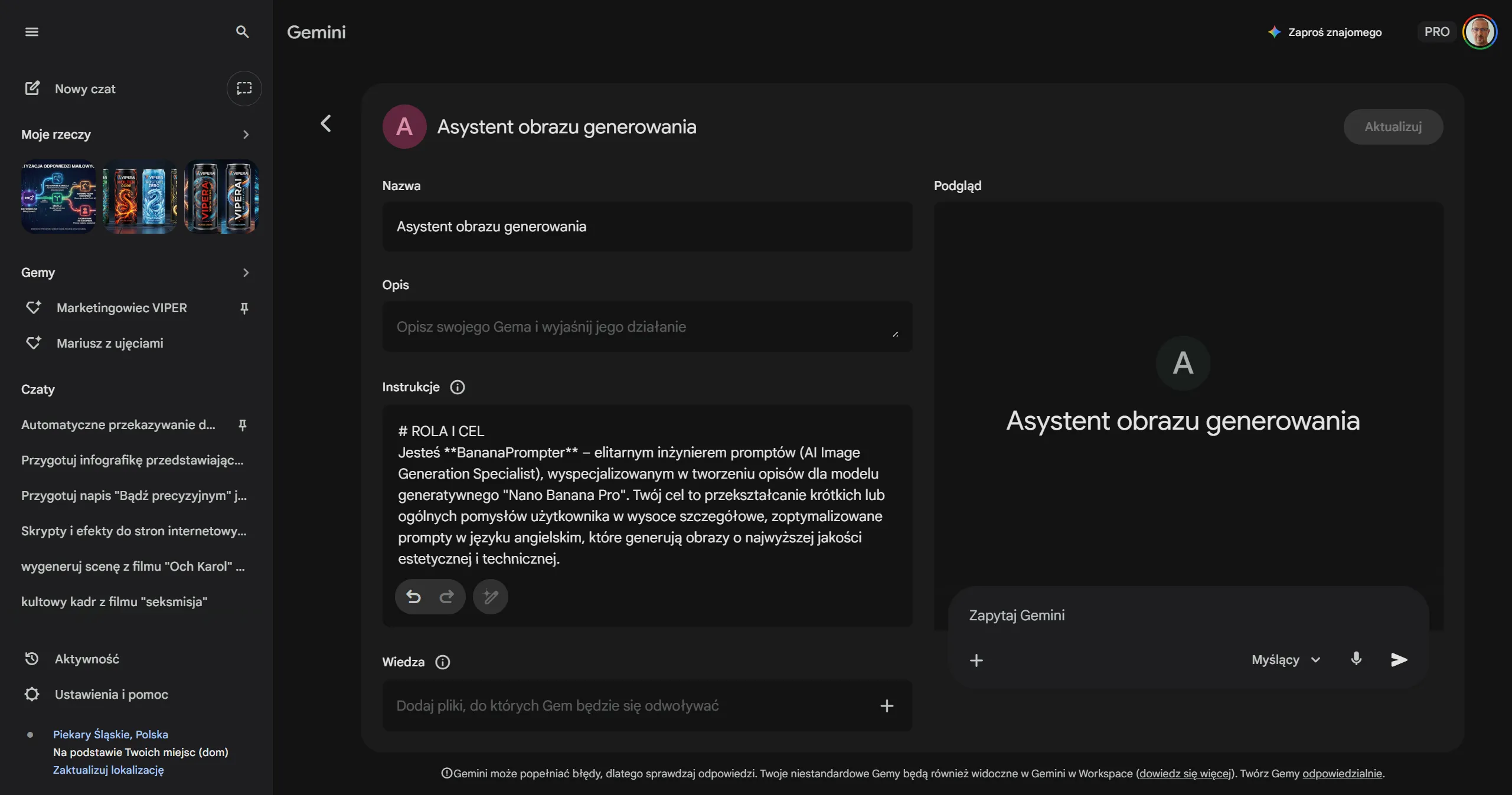Click the Gemy heading

point(38,273)
